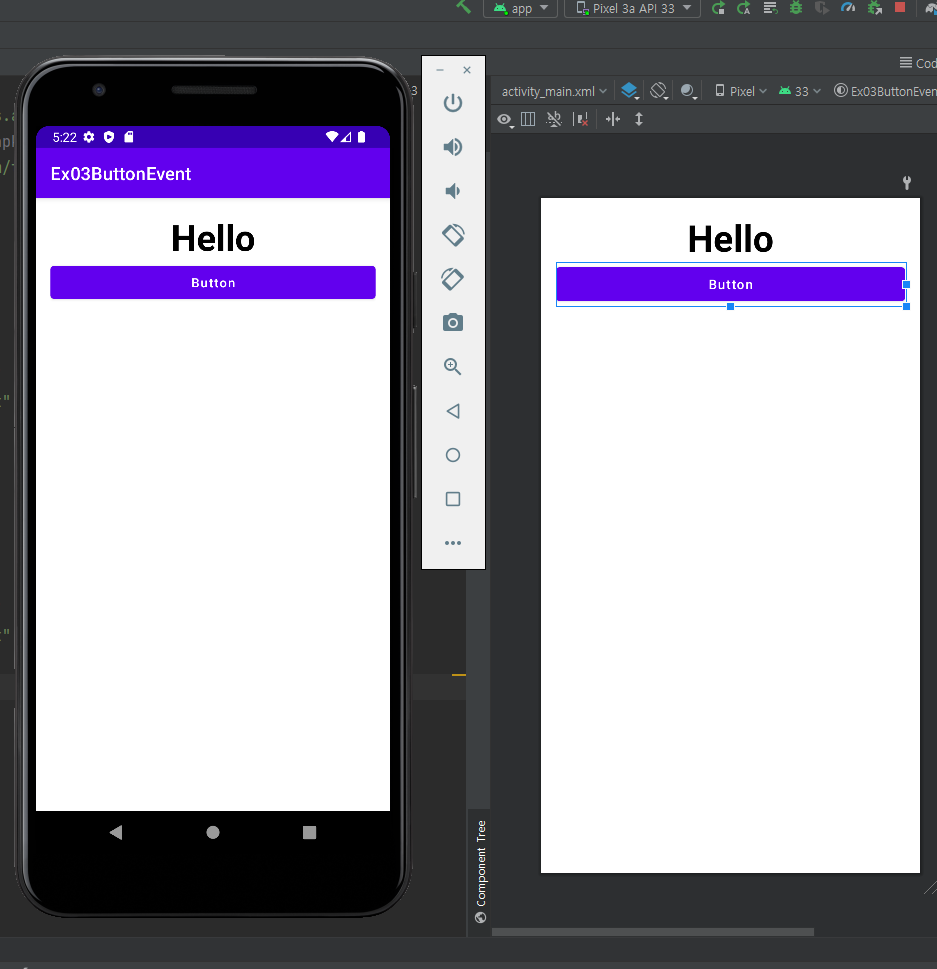Click the emulator power button
This screenshot has width=937, height=969.
click(x=453, y=103)
